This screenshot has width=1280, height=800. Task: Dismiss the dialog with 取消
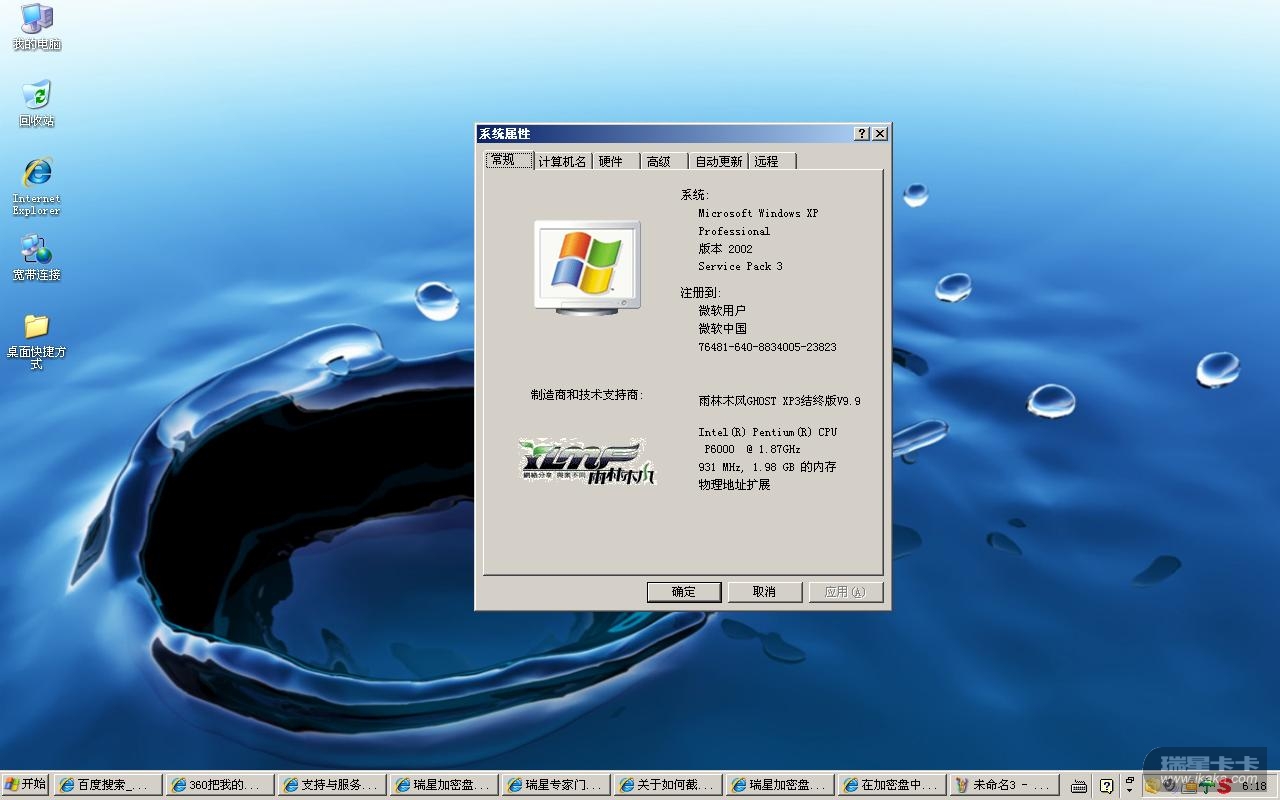tap(765, 592)
